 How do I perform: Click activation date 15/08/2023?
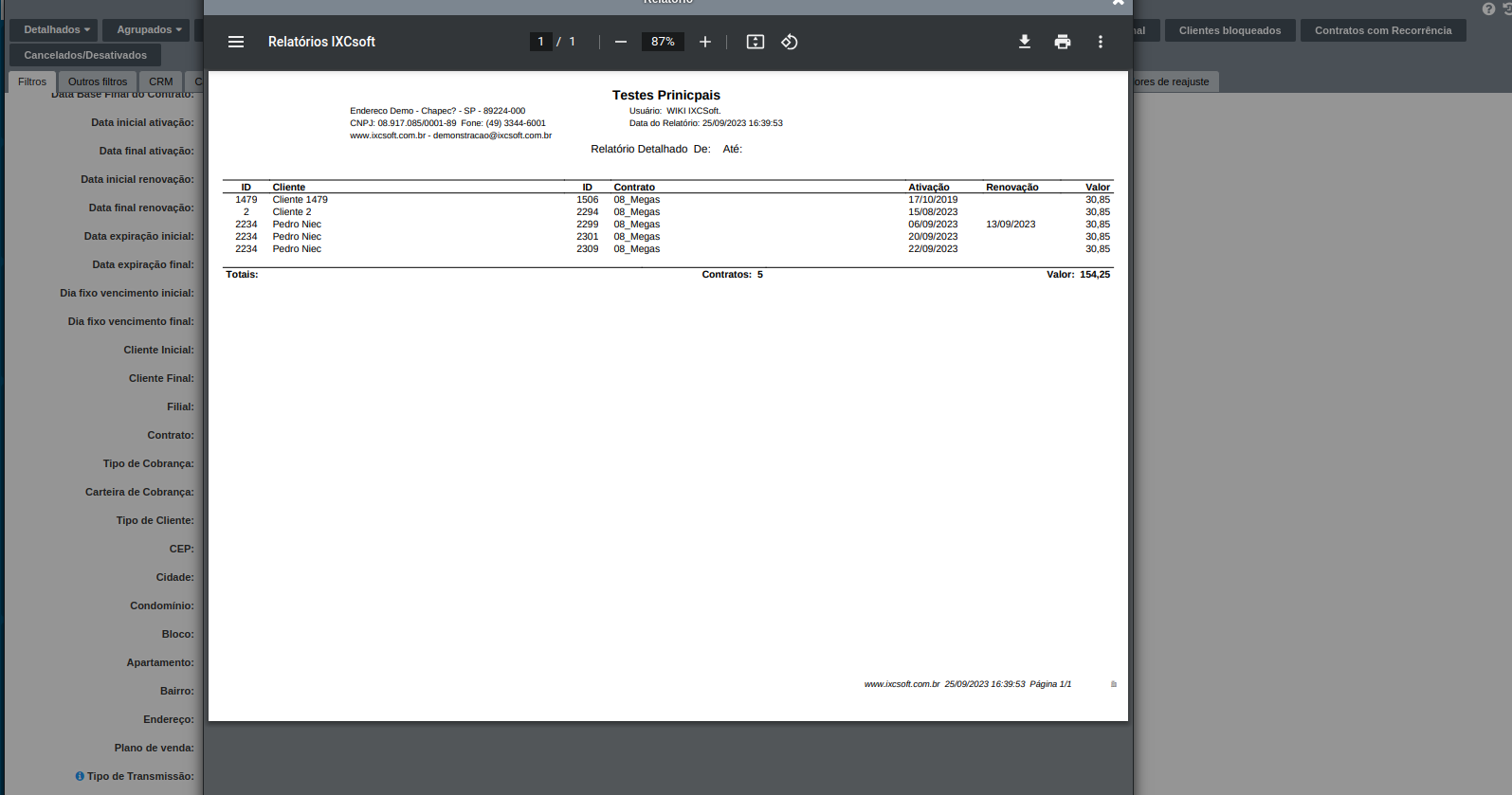click(x=933, y=212)
